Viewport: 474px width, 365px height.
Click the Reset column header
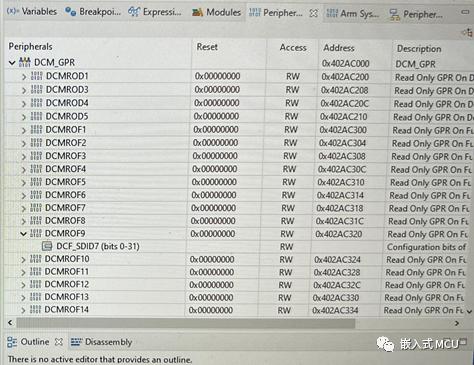point(207,47)
